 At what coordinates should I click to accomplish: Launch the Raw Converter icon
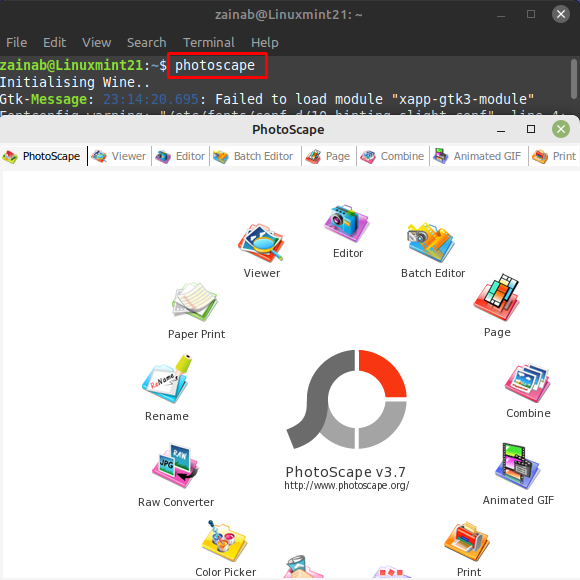(175, 465)
